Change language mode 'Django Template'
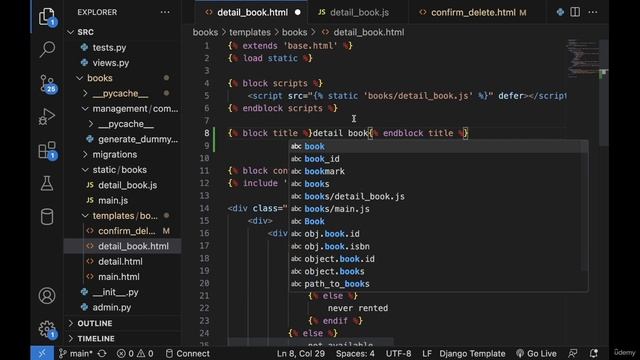Image resolution: width=640 pixels, height=360 pixels. 472,353
